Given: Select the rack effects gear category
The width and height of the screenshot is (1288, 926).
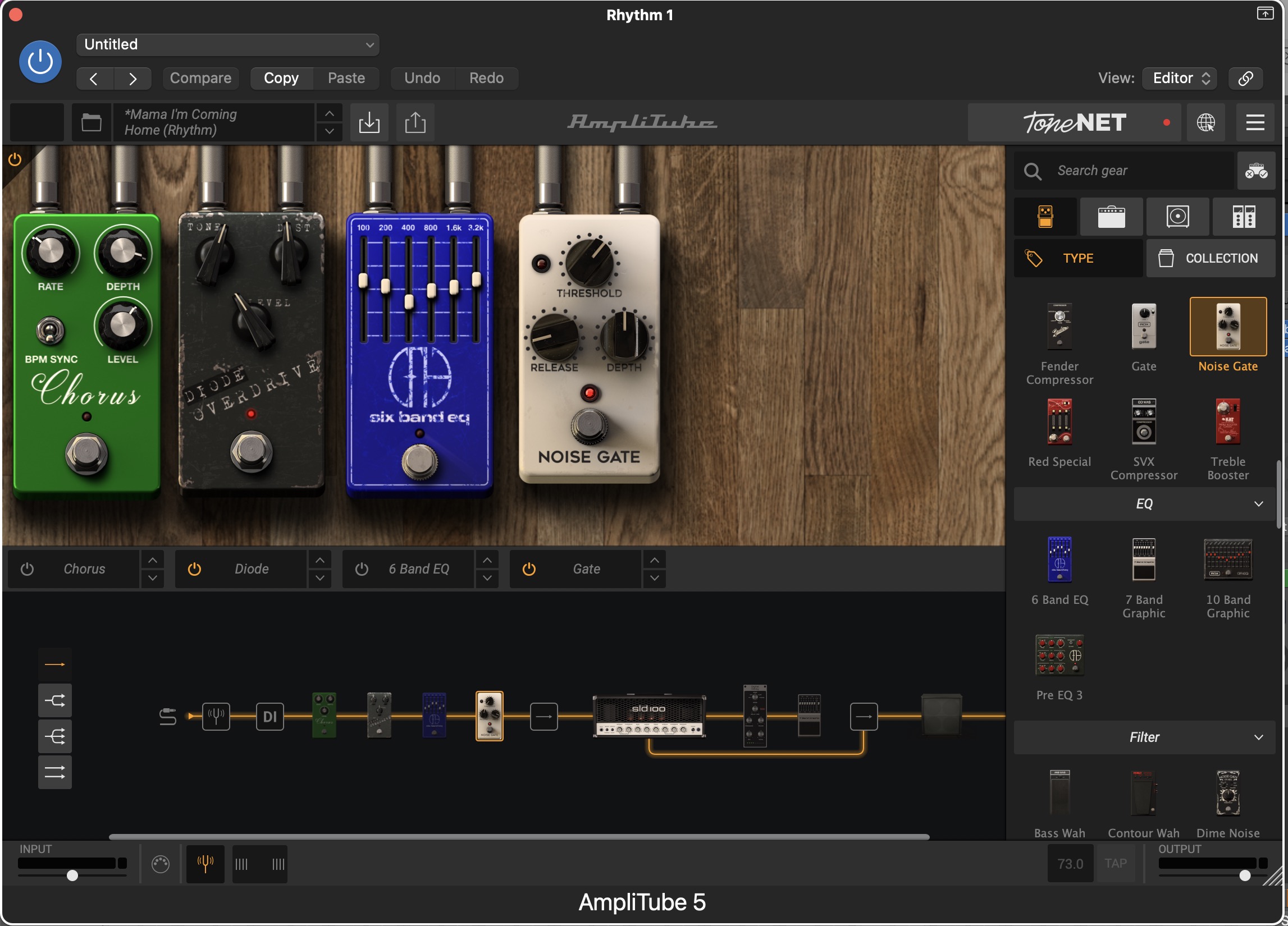Looking at the screenshot, I should [1244, 216].
